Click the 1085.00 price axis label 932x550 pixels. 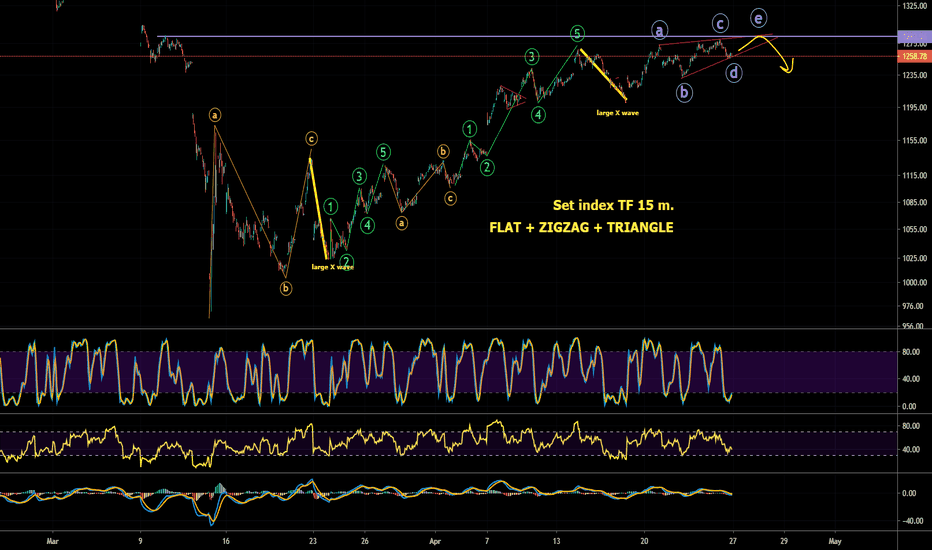click(x=914, y=203)
